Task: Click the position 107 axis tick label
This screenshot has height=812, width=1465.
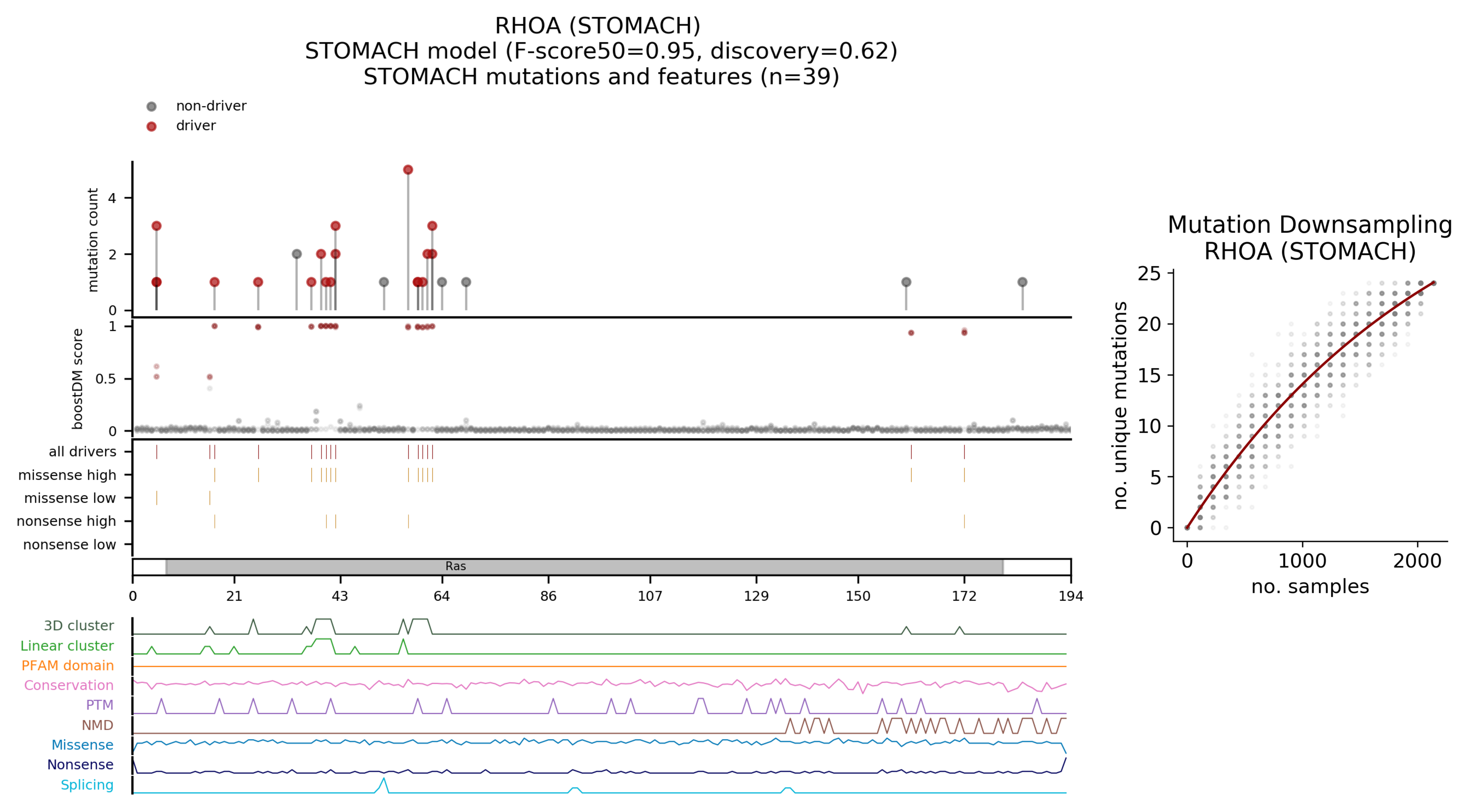Action: 649,596
